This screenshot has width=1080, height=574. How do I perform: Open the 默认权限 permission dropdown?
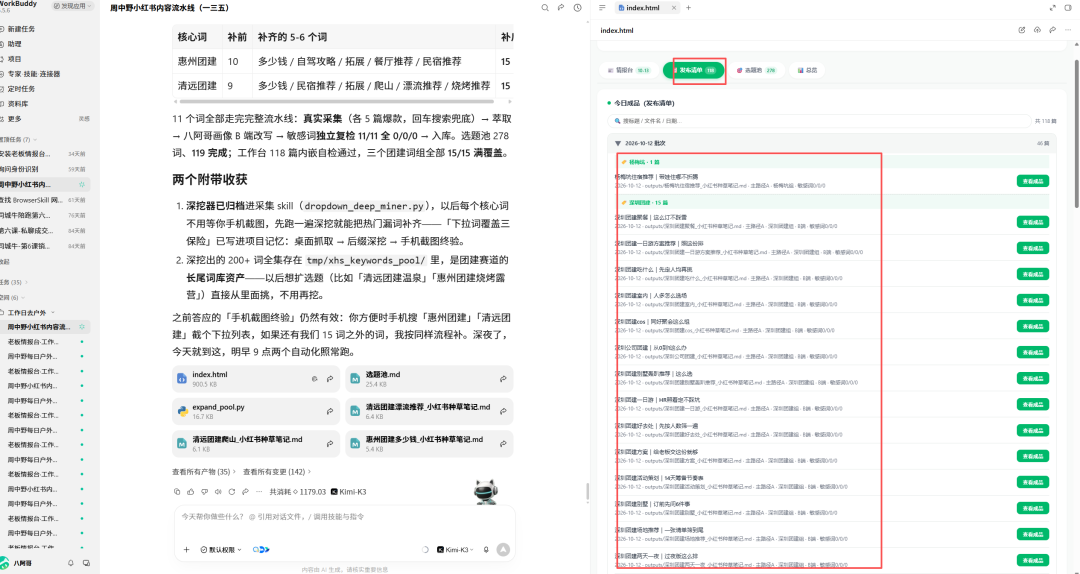[222, 550]
